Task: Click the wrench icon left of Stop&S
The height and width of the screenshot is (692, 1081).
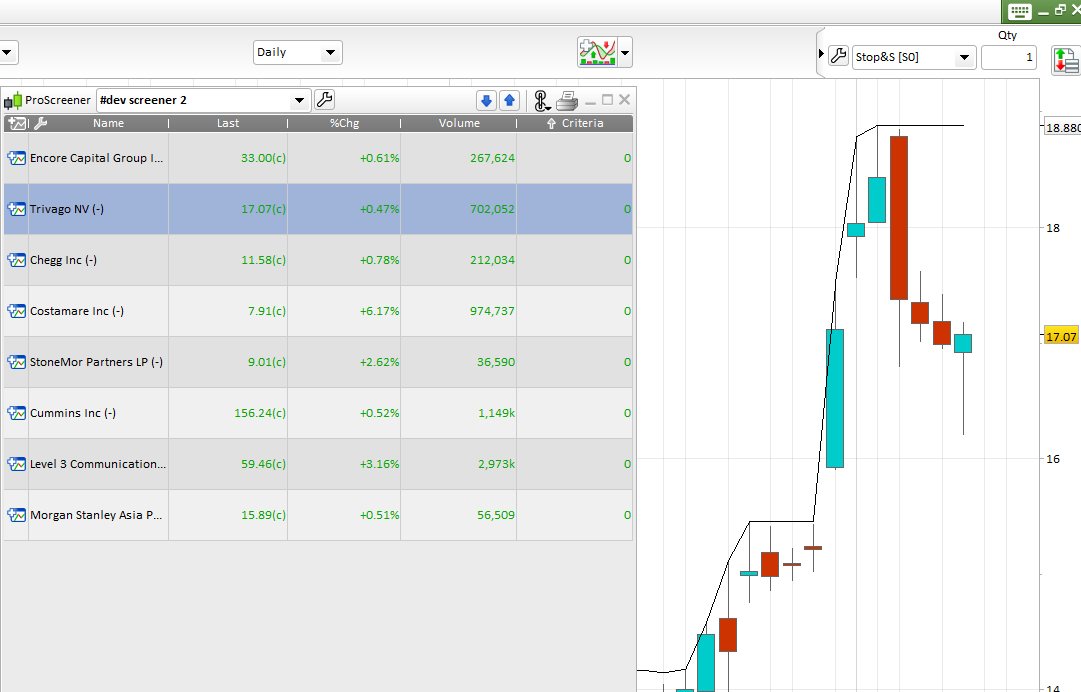Action: (x=838, y=56)
